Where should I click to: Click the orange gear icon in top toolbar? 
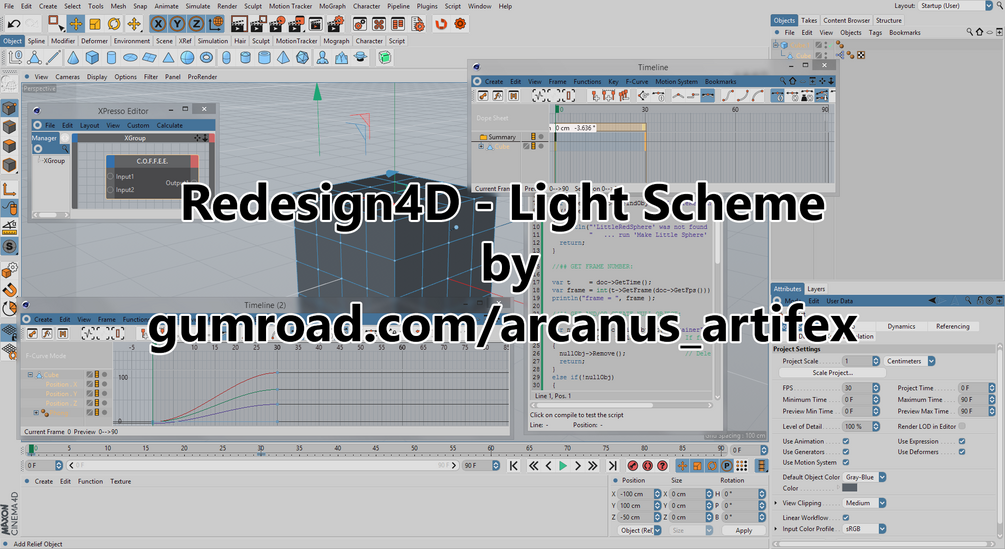pyautogui.click(x=460, y=24)
